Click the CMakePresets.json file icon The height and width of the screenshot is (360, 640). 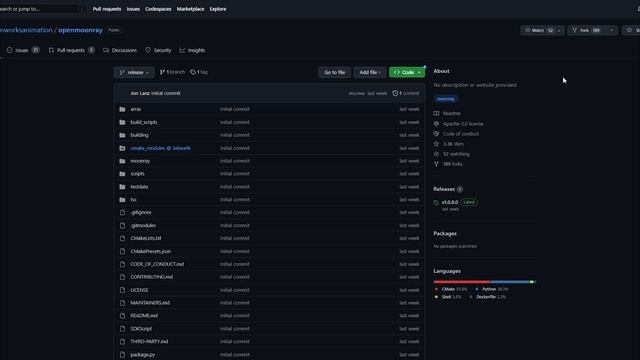122,251
